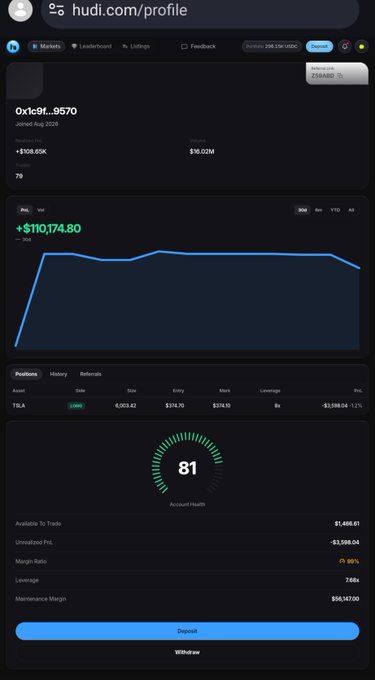Click the position size 6,003.42
This screenshot has height=680, width=375.
click(126, 405)
